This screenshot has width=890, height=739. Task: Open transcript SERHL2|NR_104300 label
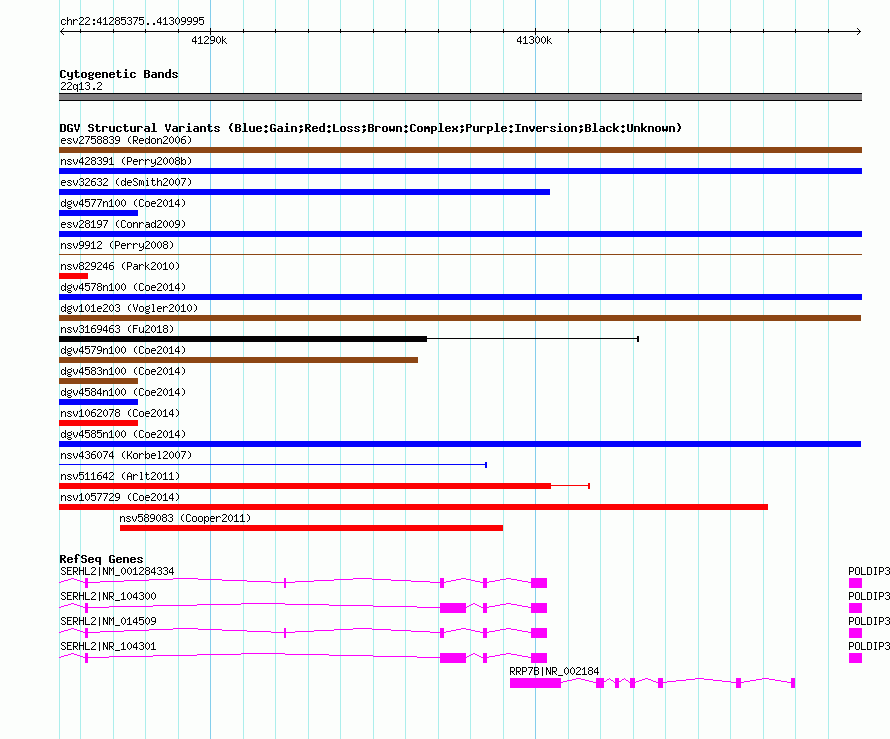108,597
